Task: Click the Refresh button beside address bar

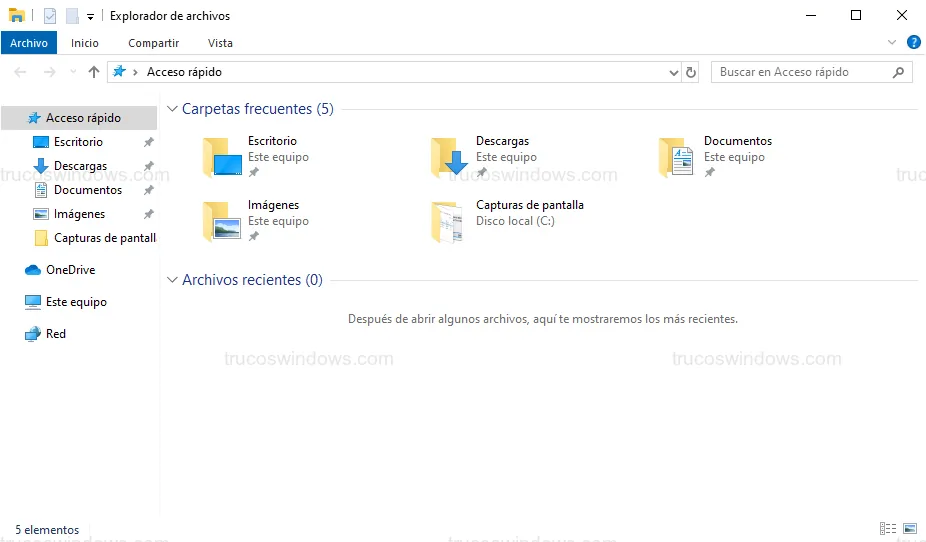Action: point(690,72)
